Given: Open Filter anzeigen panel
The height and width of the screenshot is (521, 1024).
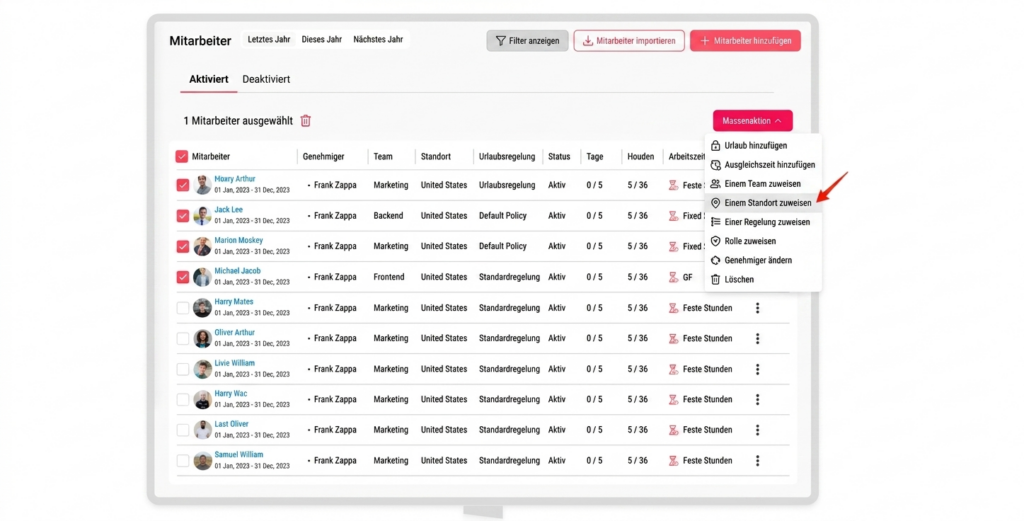Looking at the screenshot, I should tap(527, 41).
